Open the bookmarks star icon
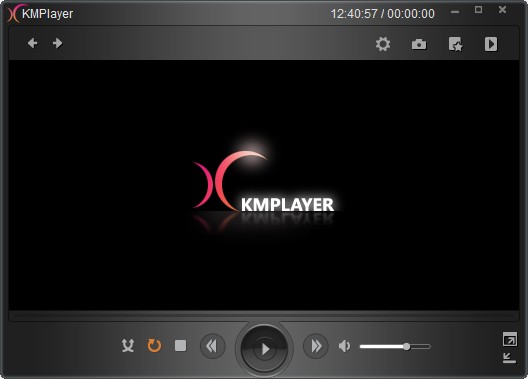 tap(456, 44)
